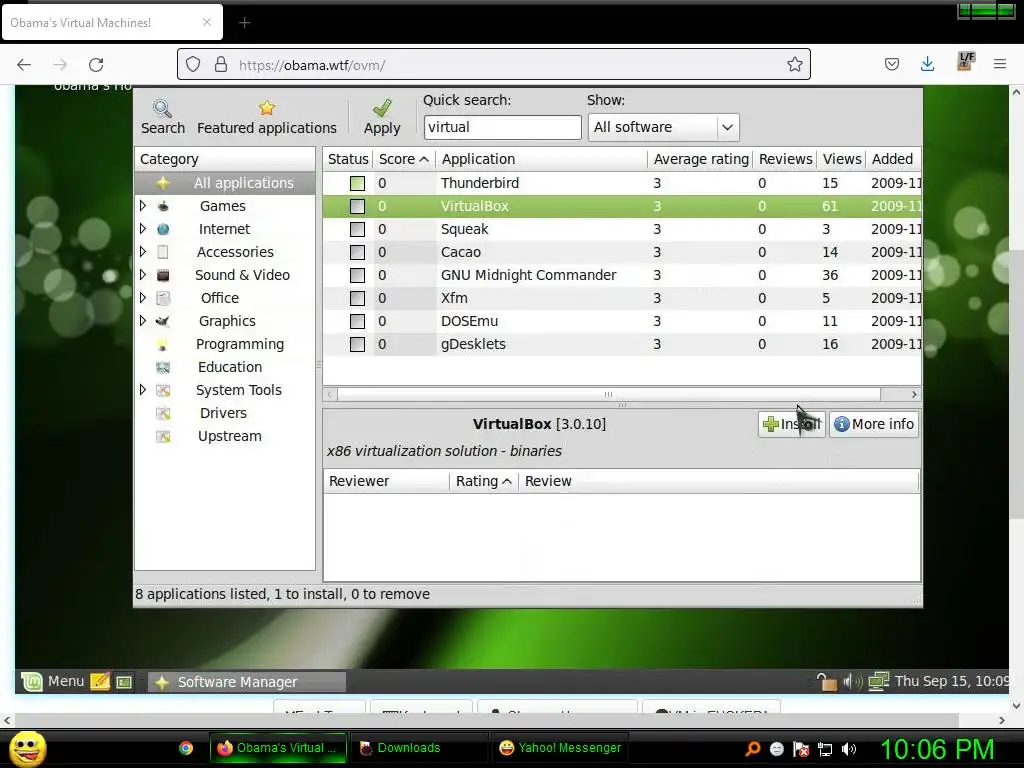
Task: Click the Install button for VirtualBox
Action: [x=792, y=424]
